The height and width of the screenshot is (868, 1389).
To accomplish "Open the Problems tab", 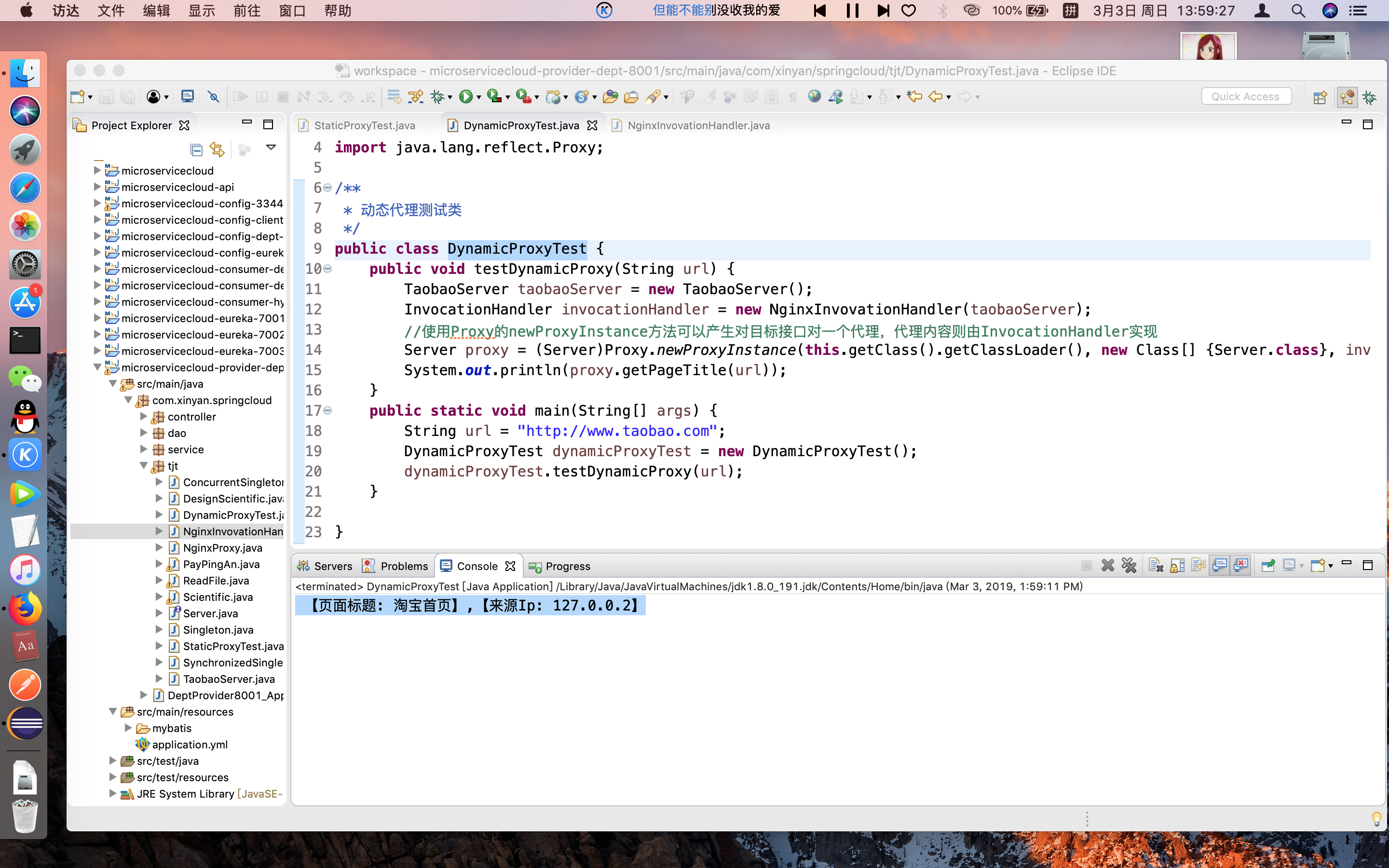I will tap(404, 566).
